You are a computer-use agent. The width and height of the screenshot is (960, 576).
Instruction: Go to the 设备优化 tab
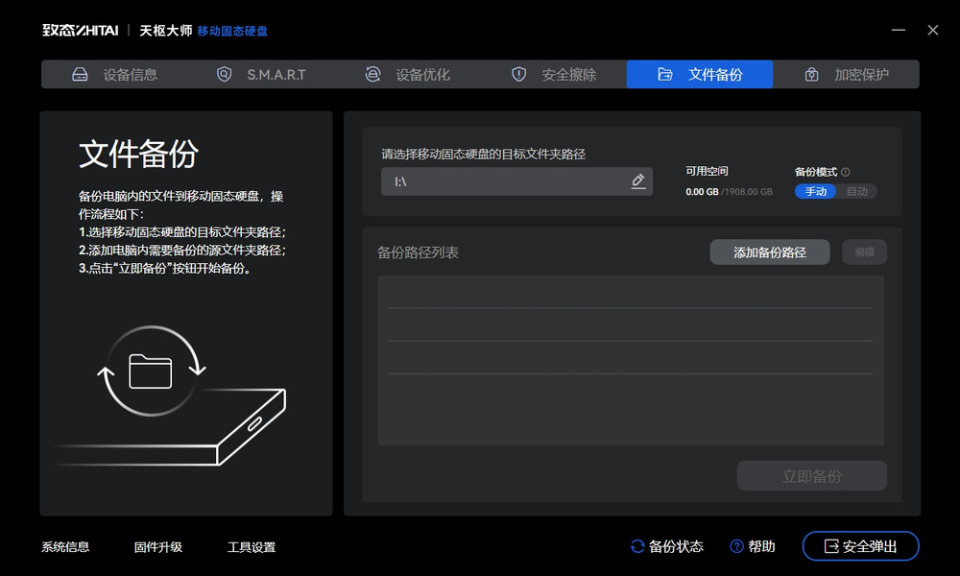pyautogui.click(x=407, y=74)
